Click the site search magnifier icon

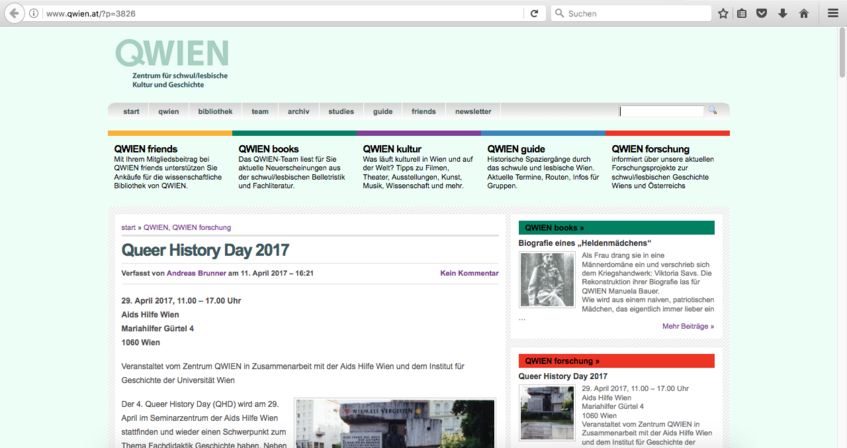coord(713,110)
